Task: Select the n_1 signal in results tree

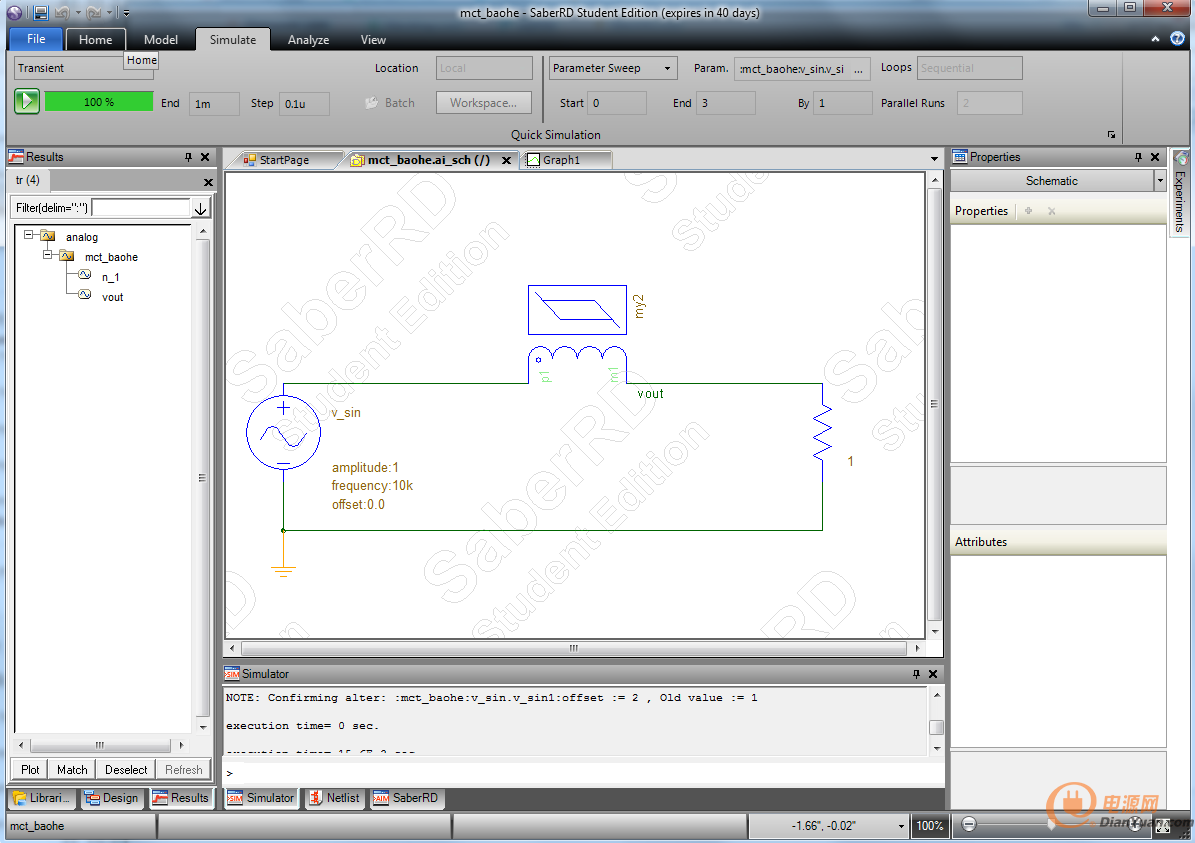Action: pyautogui.click(x=111, y=277)
